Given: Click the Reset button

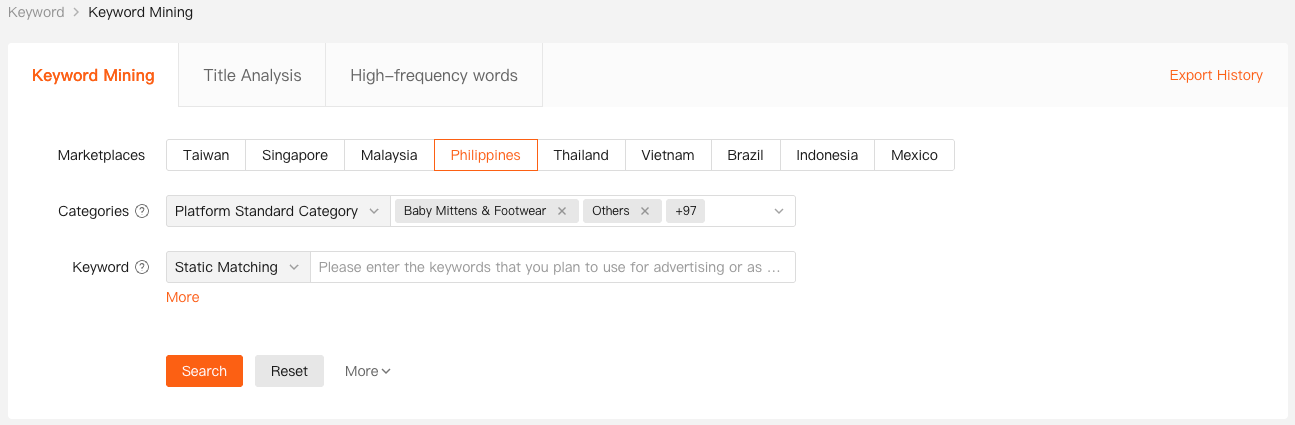Looking at the screenshot, I should pos(289,371).
